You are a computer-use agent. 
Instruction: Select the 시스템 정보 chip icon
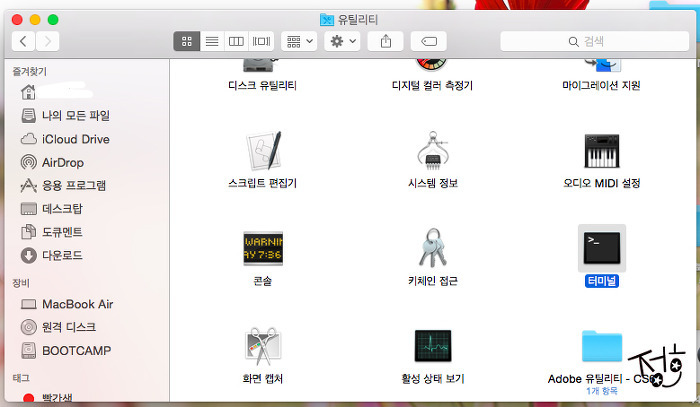[433, 150]
